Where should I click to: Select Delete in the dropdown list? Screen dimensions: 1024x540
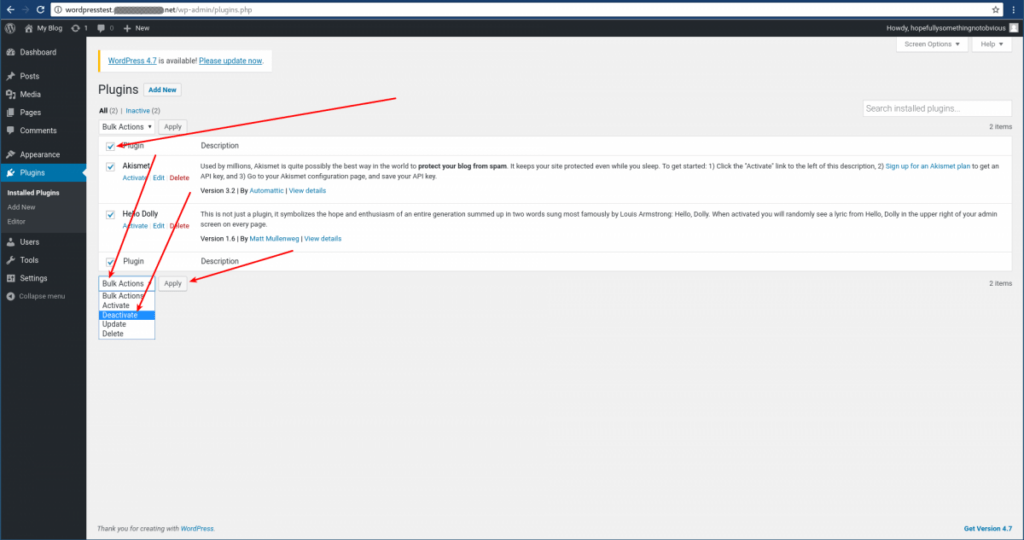point(127,334)
